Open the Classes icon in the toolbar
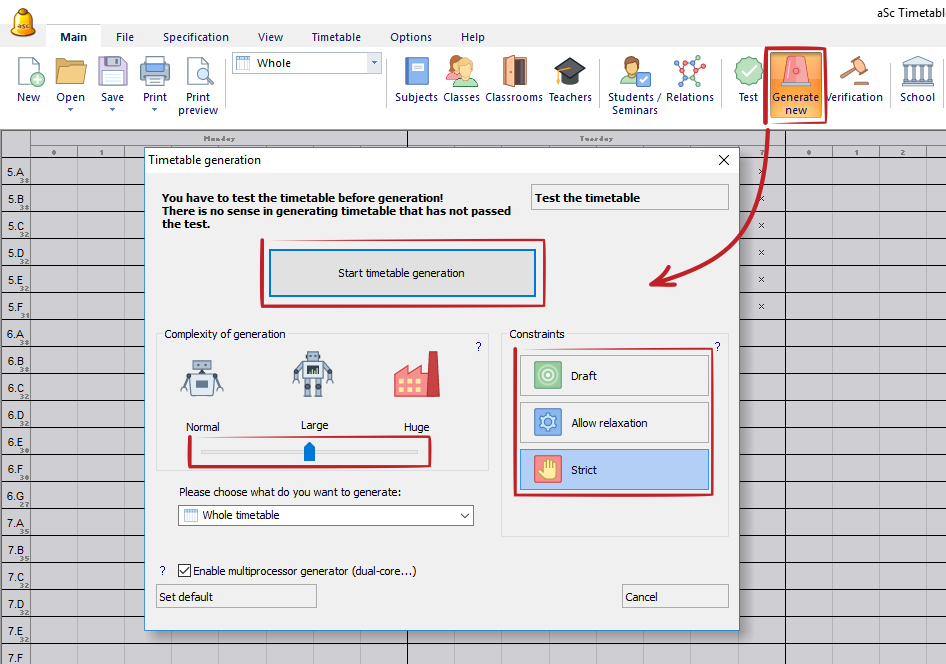This screenshot has height=664, width=946. pos(461,73)
